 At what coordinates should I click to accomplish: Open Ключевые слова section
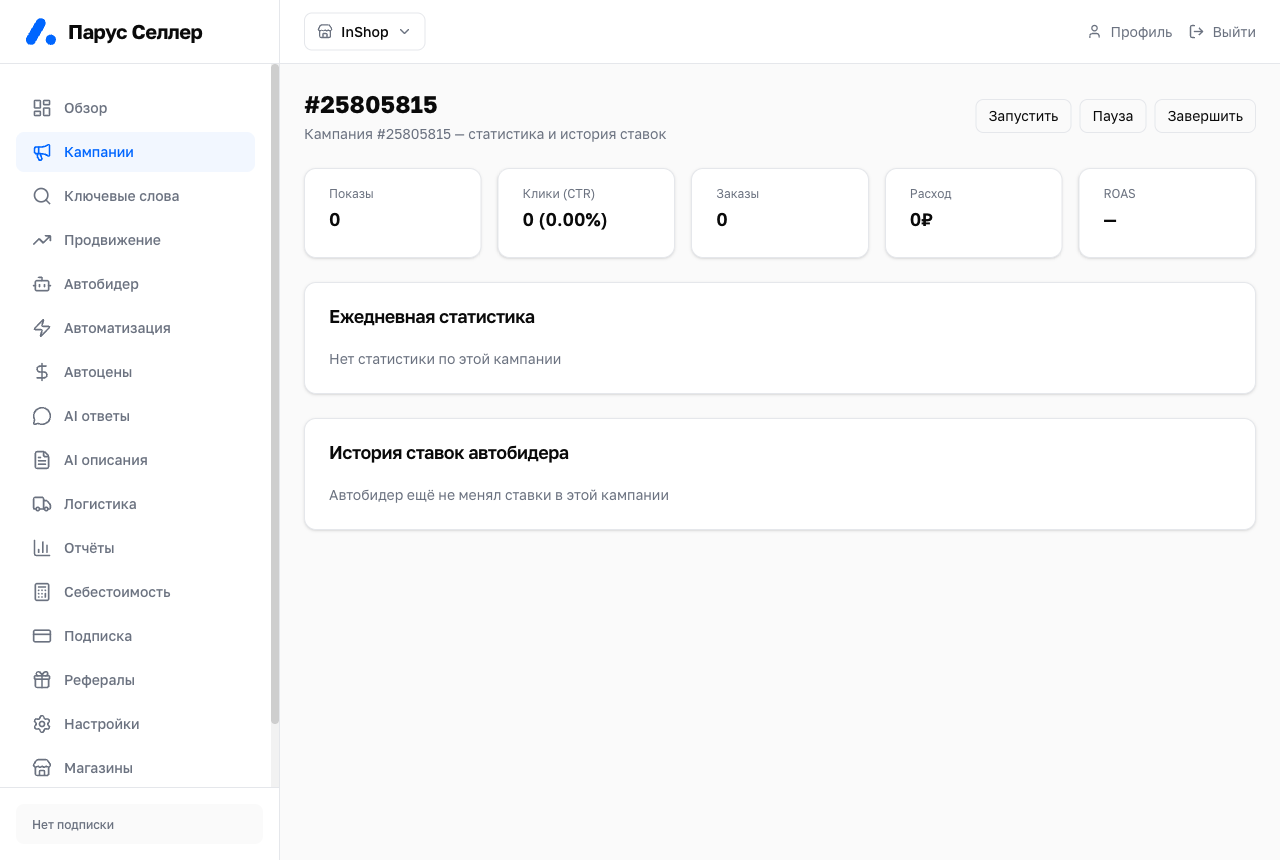[x=136, y=196]
